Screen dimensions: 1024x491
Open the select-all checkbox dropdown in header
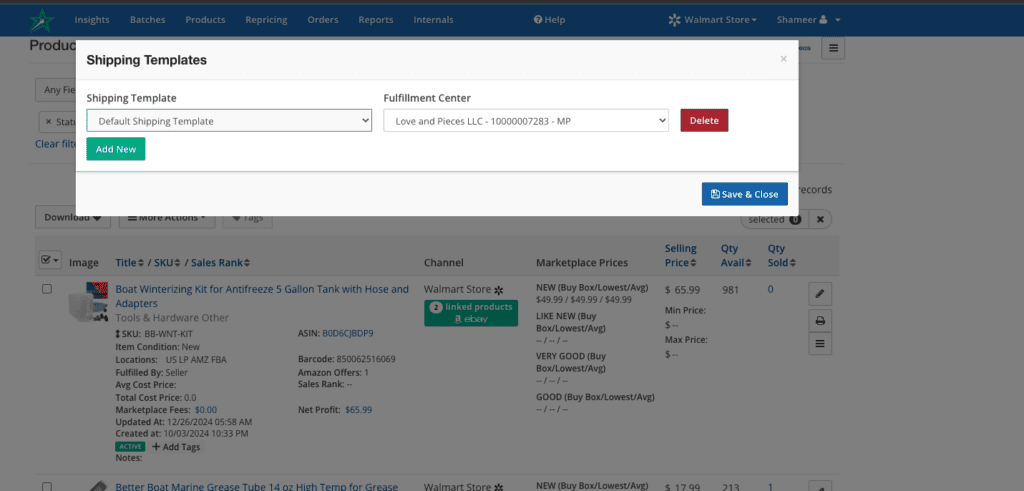pyautogui.click(x=50, y=260)
